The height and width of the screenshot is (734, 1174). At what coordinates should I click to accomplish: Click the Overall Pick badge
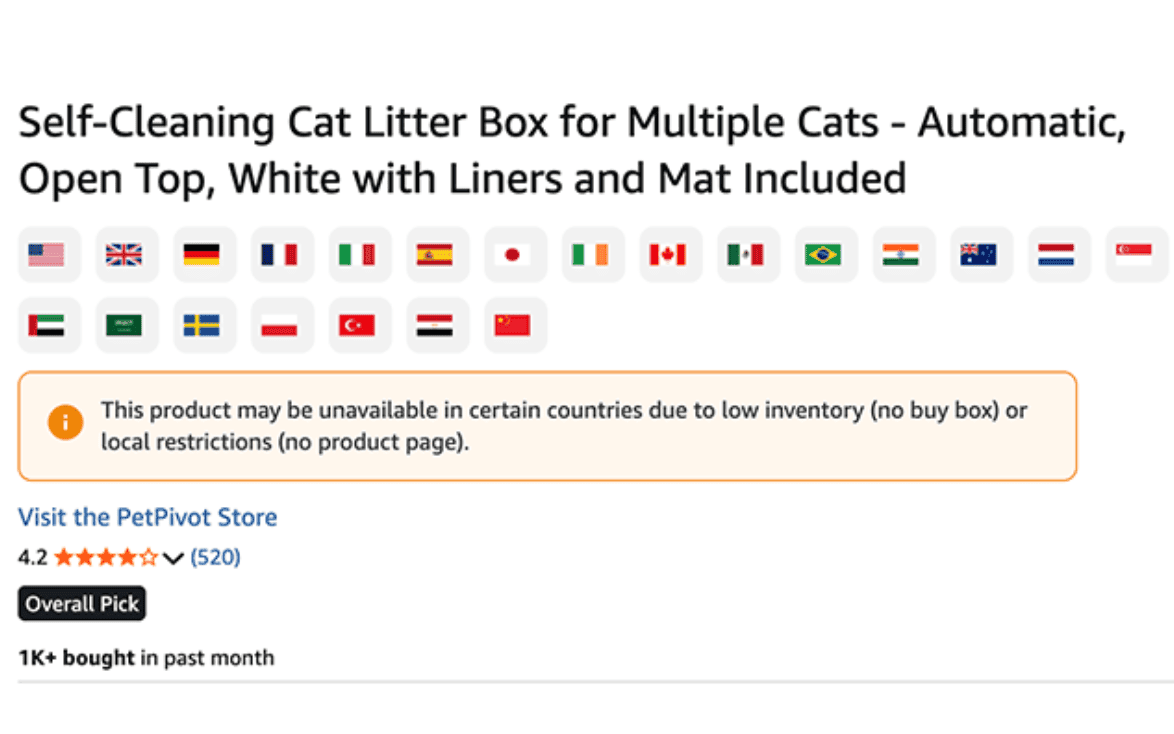pos(82,604)
